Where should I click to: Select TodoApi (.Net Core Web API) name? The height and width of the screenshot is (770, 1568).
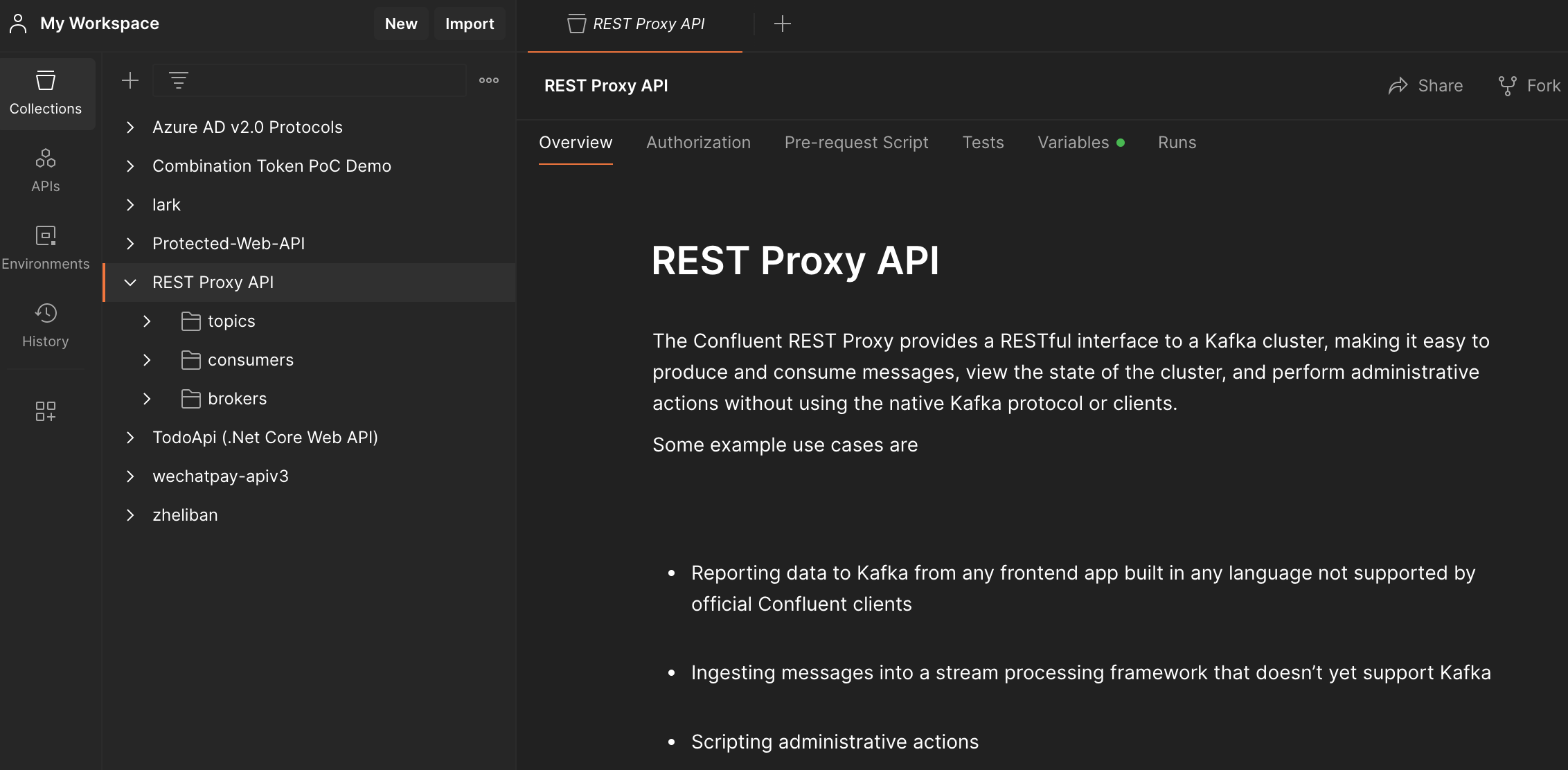(x=265, y=438)
